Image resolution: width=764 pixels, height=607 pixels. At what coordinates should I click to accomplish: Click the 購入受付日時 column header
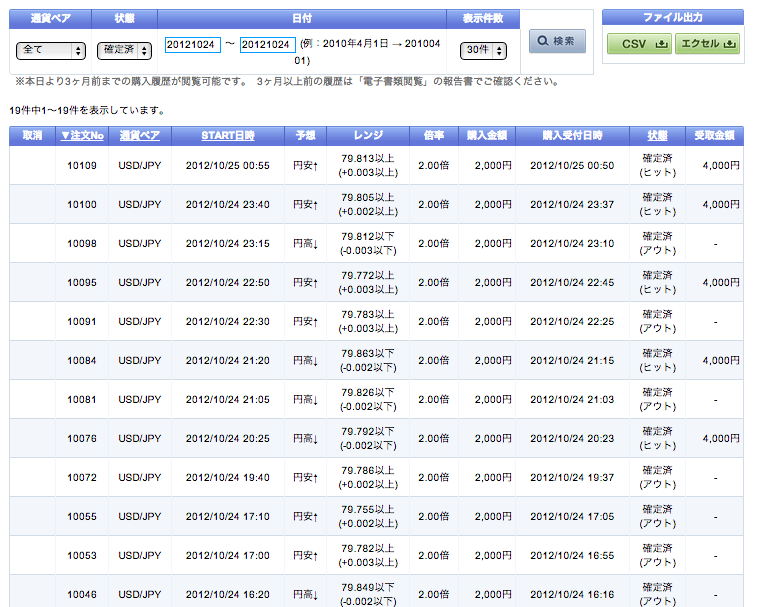point(572,135)
